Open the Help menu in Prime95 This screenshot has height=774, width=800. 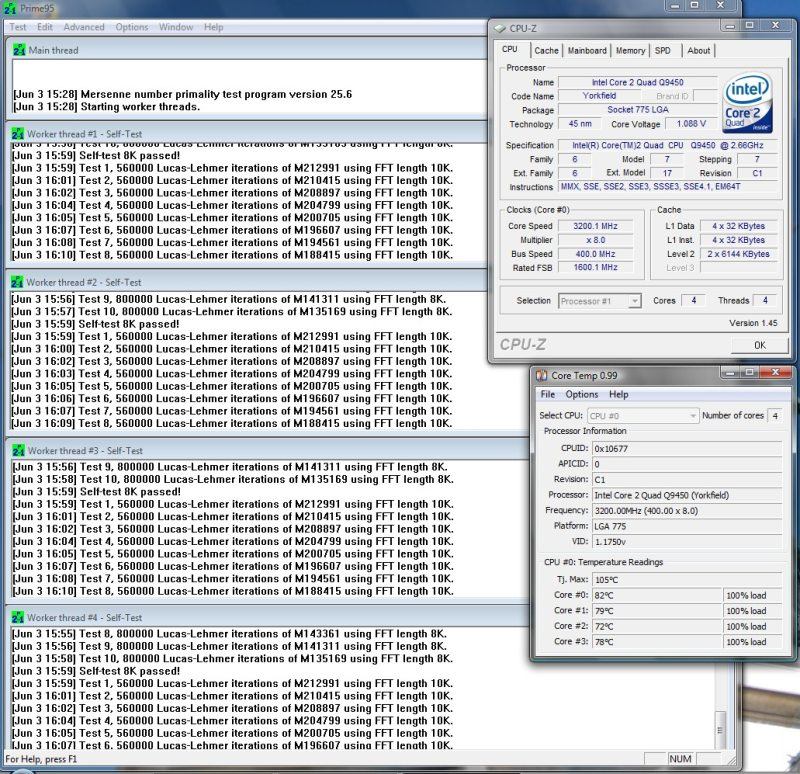(214, 27)
